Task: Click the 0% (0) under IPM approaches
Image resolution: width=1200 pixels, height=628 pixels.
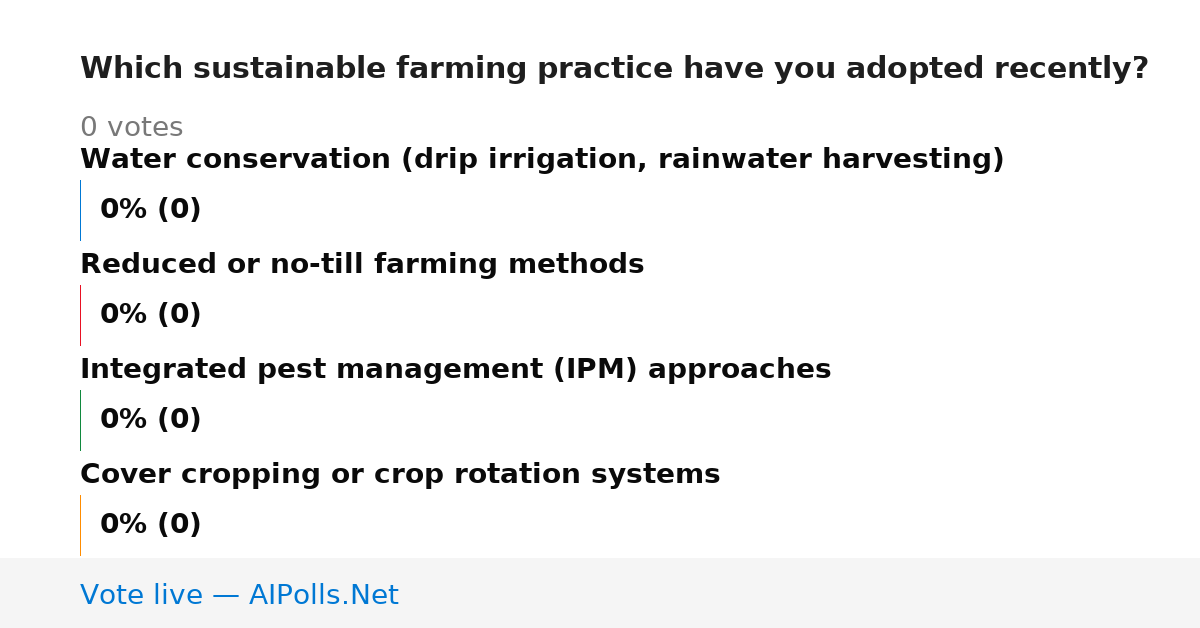Action: click(x=151, y=420)
